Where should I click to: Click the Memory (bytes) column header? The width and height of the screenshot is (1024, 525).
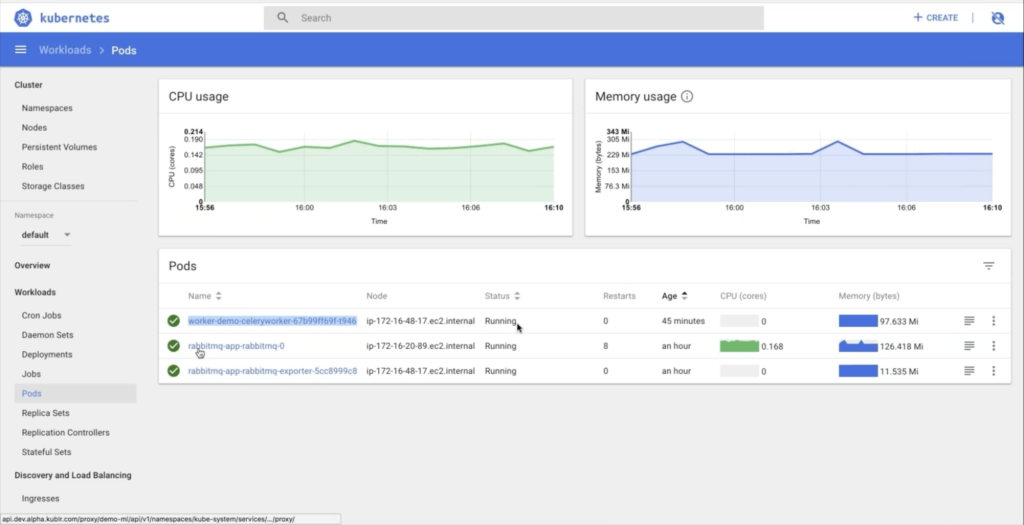tap(869, 296)
